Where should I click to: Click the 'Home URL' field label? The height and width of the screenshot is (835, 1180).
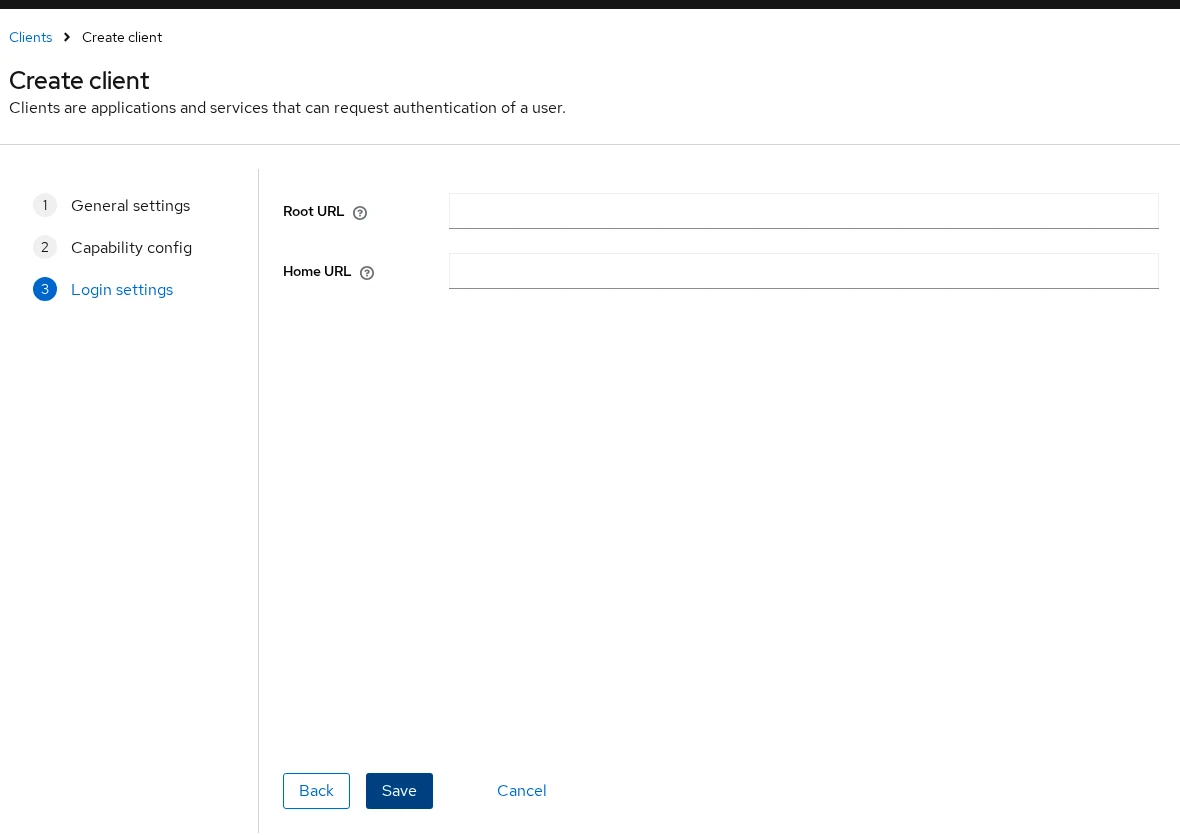317,272
